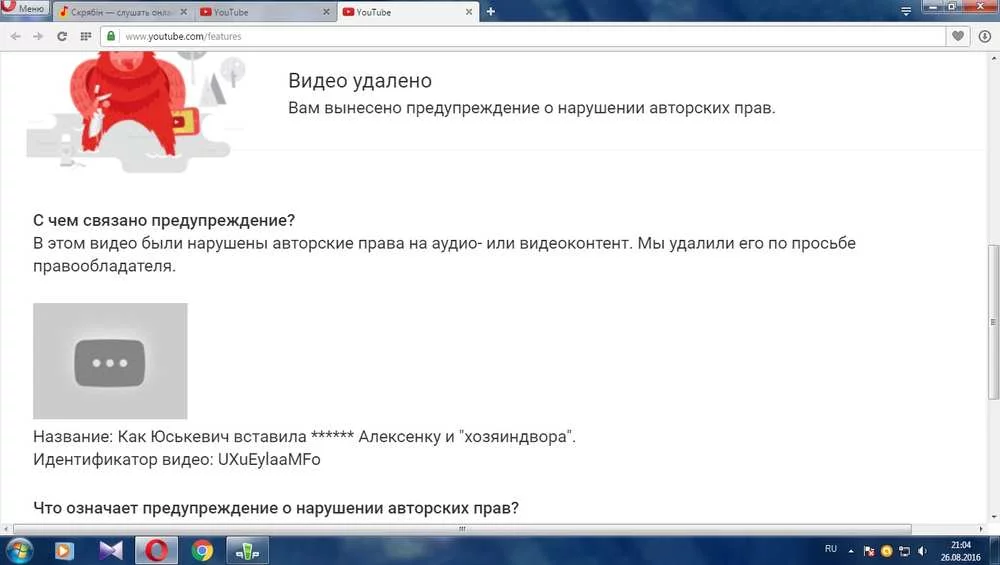Open the tab list menu icon

pos(906,11)
